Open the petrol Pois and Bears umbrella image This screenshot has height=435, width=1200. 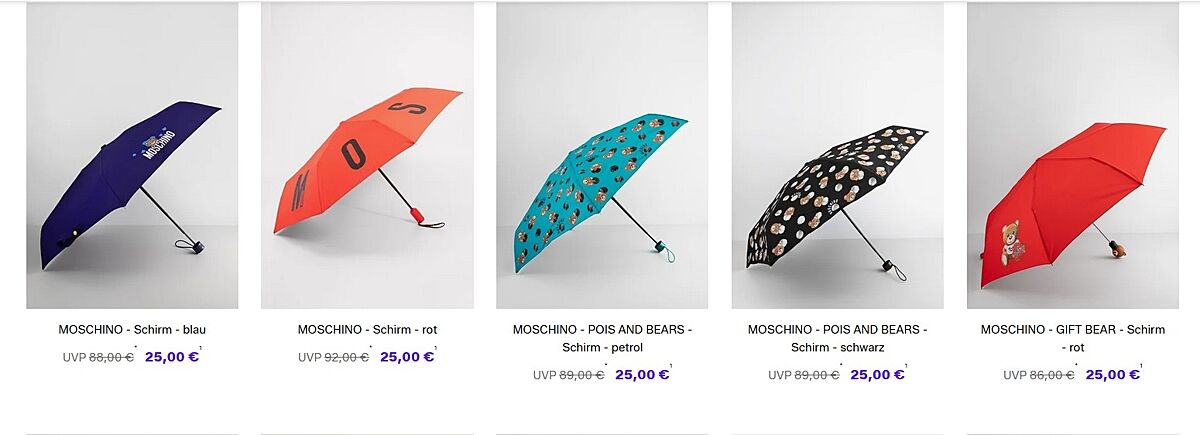tap(602, 156)
